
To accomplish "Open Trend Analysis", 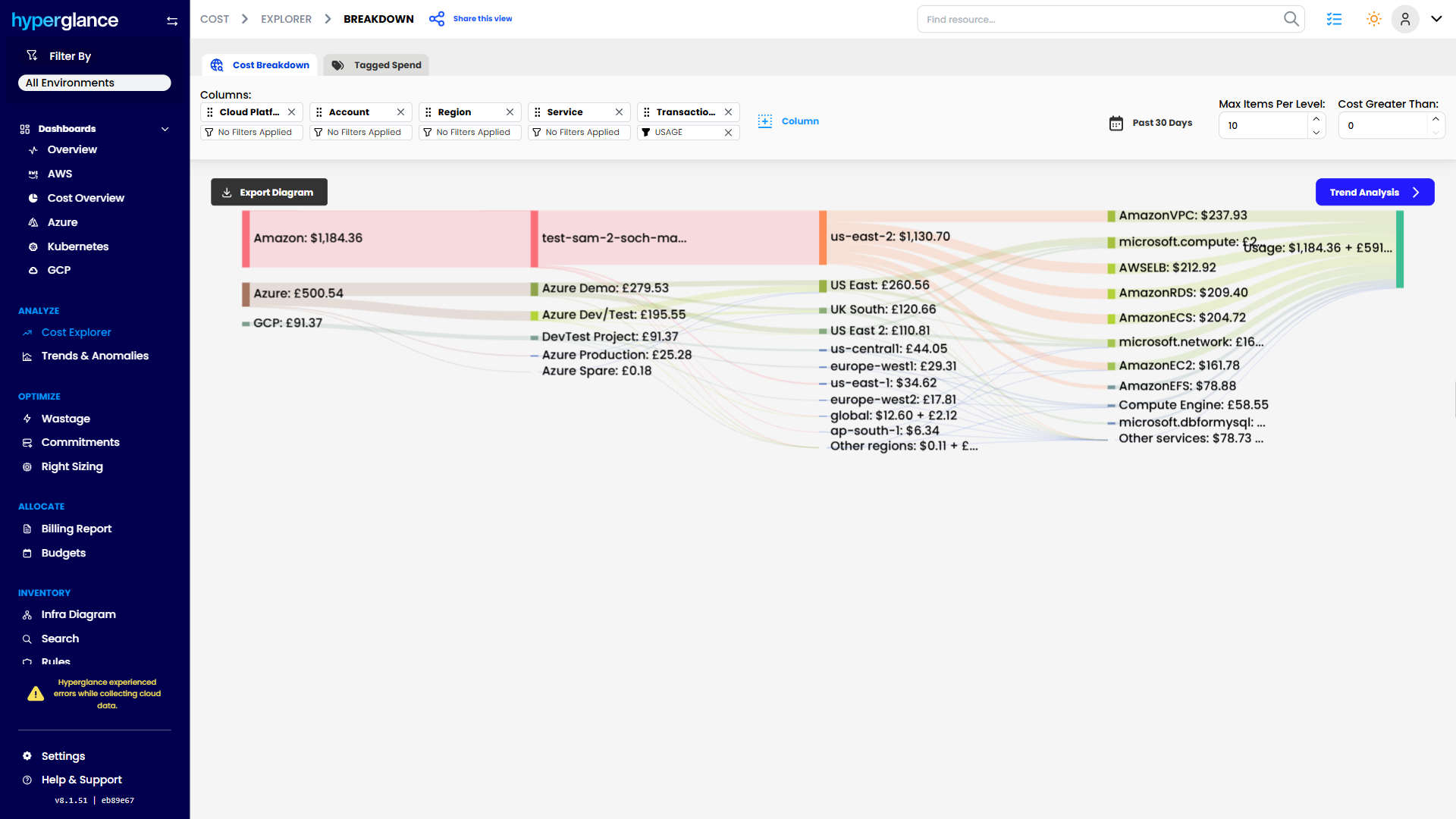I will point(1374,193).
